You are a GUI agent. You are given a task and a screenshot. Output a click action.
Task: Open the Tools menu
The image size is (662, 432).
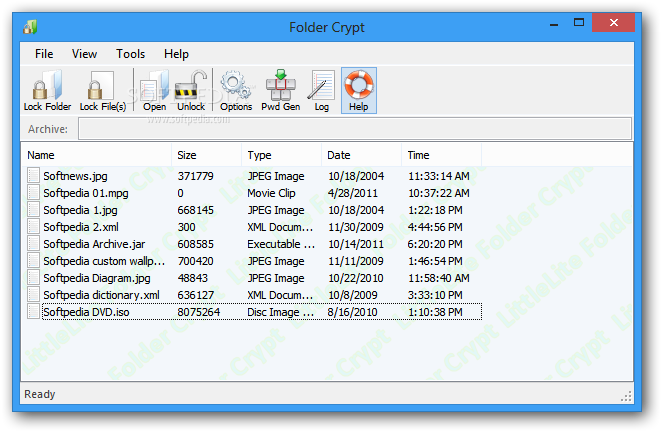coord(130,54)
